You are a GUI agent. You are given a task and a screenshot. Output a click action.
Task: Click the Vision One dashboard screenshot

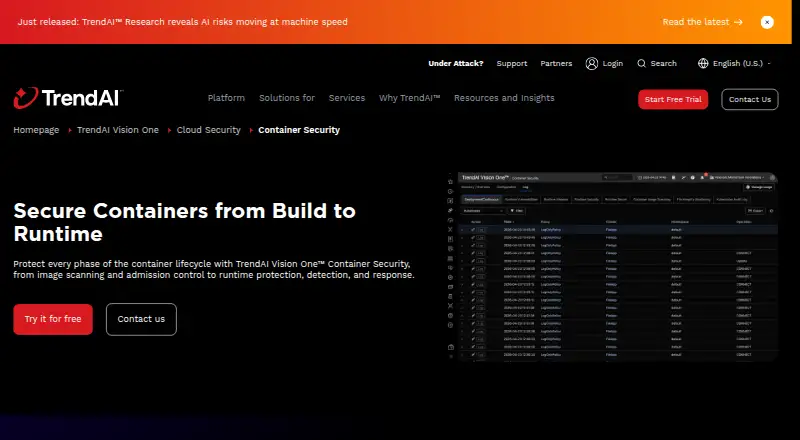(612, 266)
